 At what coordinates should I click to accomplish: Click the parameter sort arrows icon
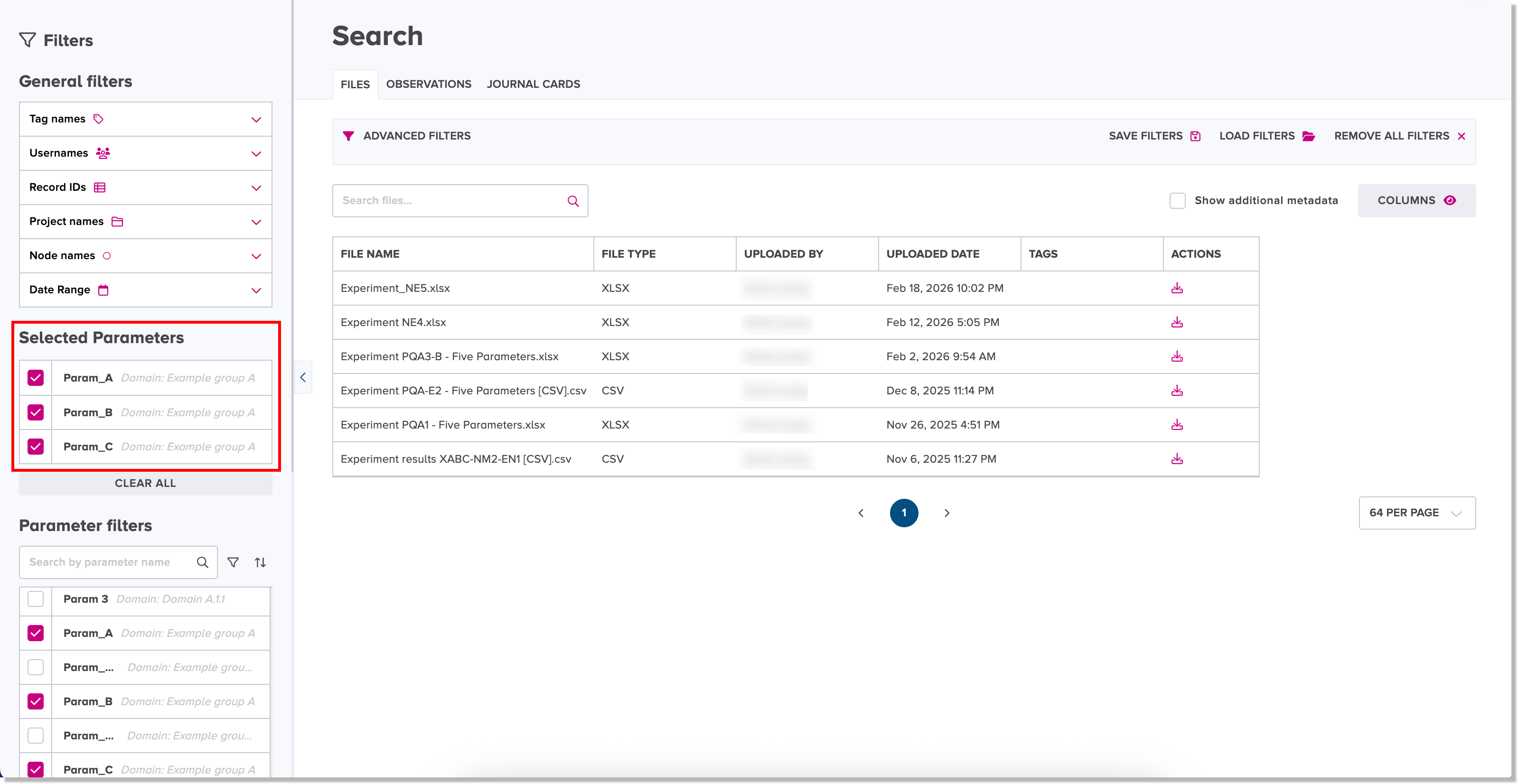(x=261, y=562)
